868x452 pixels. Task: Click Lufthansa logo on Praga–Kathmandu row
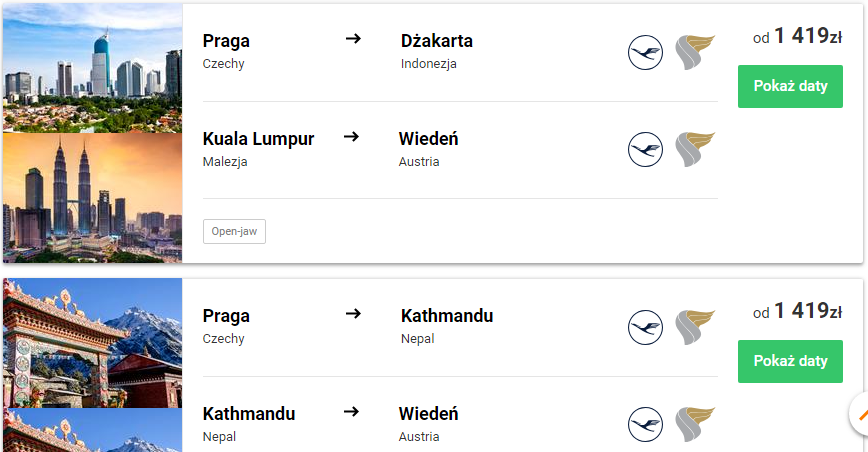[645, 328]
